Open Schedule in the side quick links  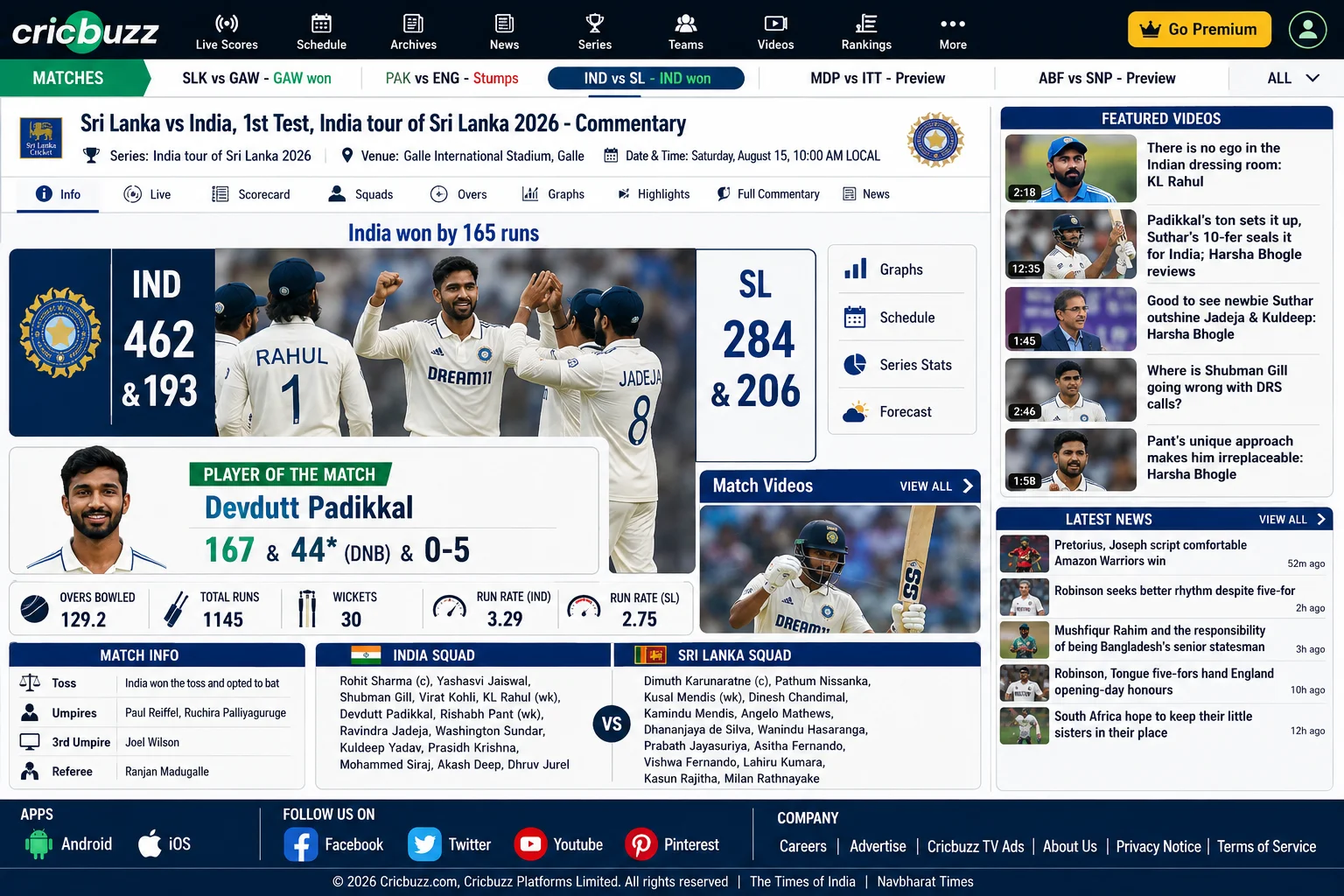[902, 318]
